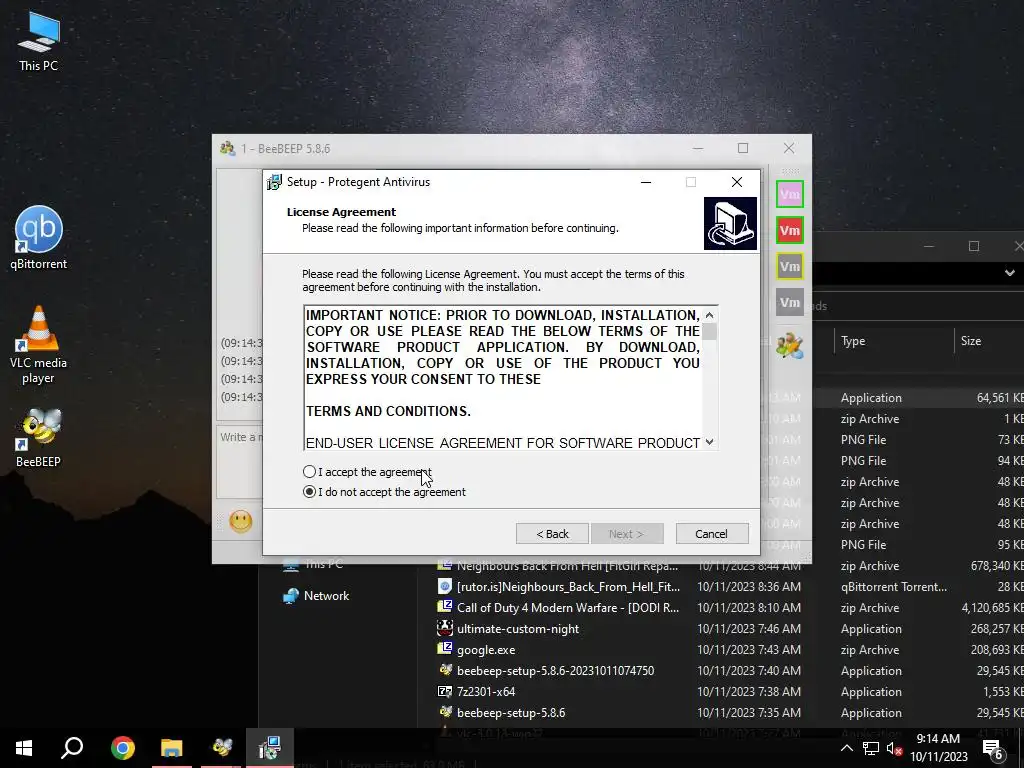Select the VLC media player desktop shortcut
This screenshot has height=768, width=1024.
click(38, 346)
